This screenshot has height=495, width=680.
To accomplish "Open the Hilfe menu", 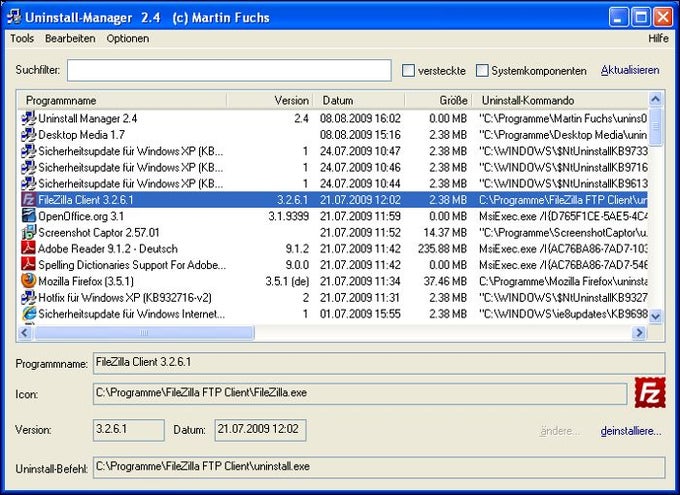I will pyautogui.click(x=658, y=38).
